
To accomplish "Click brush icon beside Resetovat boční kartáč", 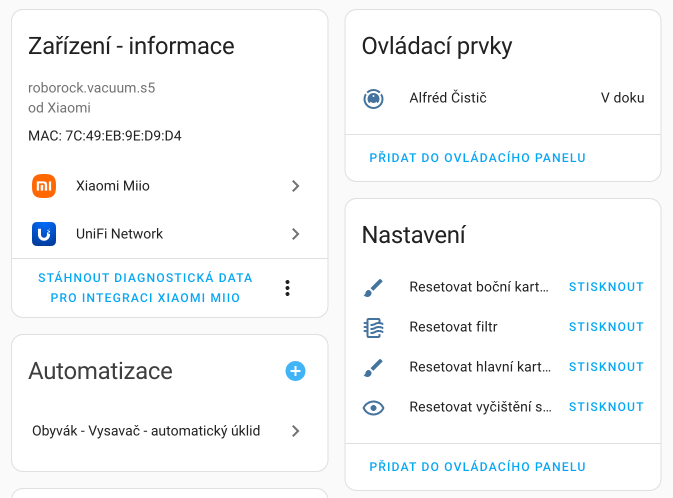I will 373,287.
